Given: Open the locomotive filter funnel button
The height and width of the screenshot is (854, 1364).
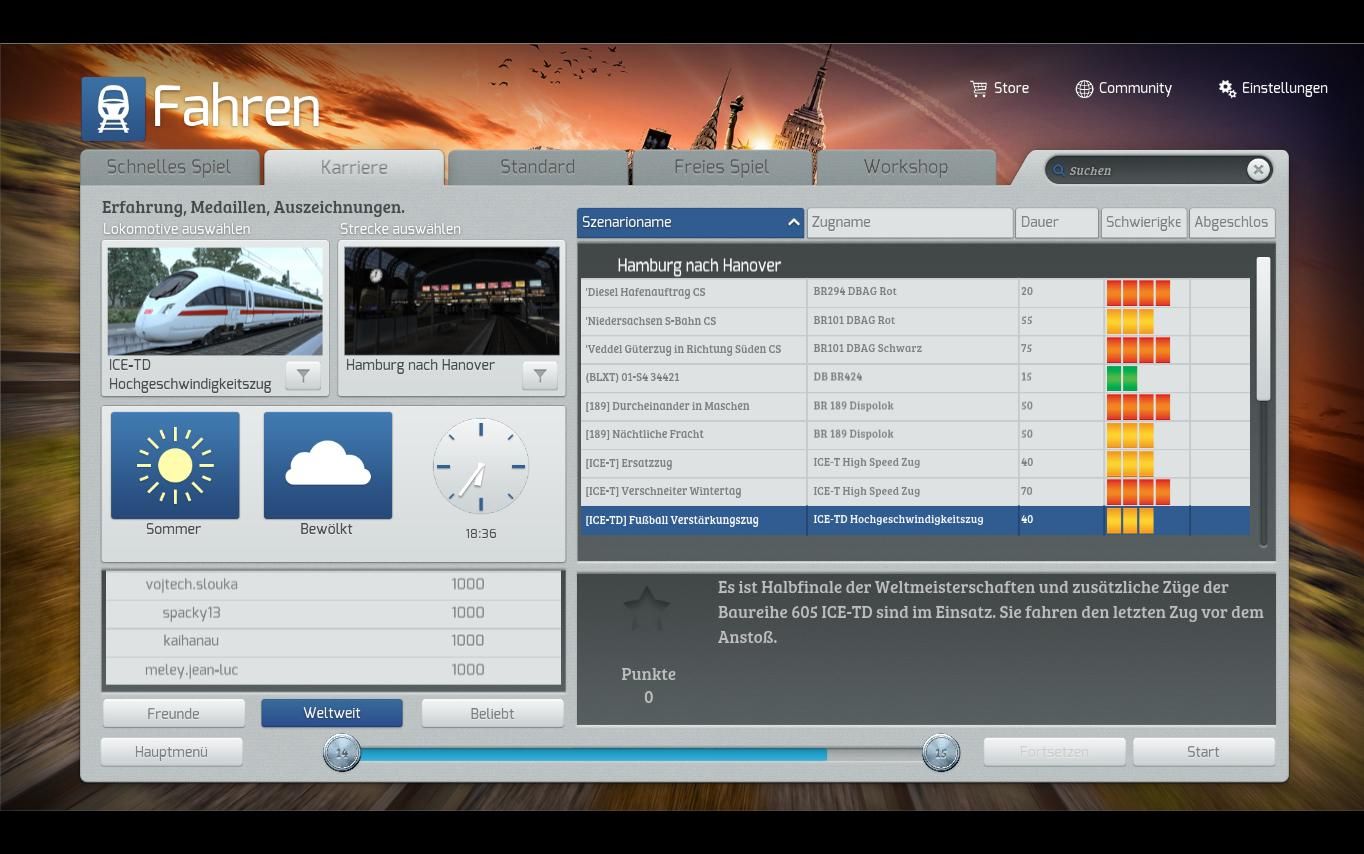Looking at the screenshot, I should [x=303, y=376].
